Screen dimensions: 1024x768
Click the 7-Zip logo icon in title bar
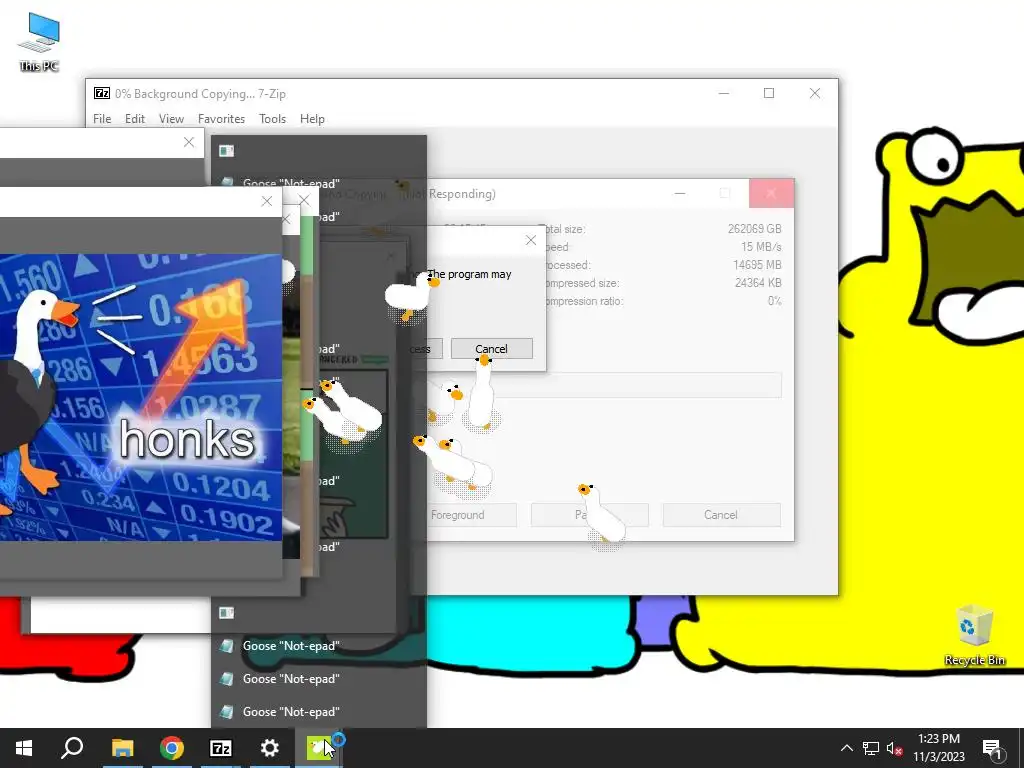click(x=101, y=93)
